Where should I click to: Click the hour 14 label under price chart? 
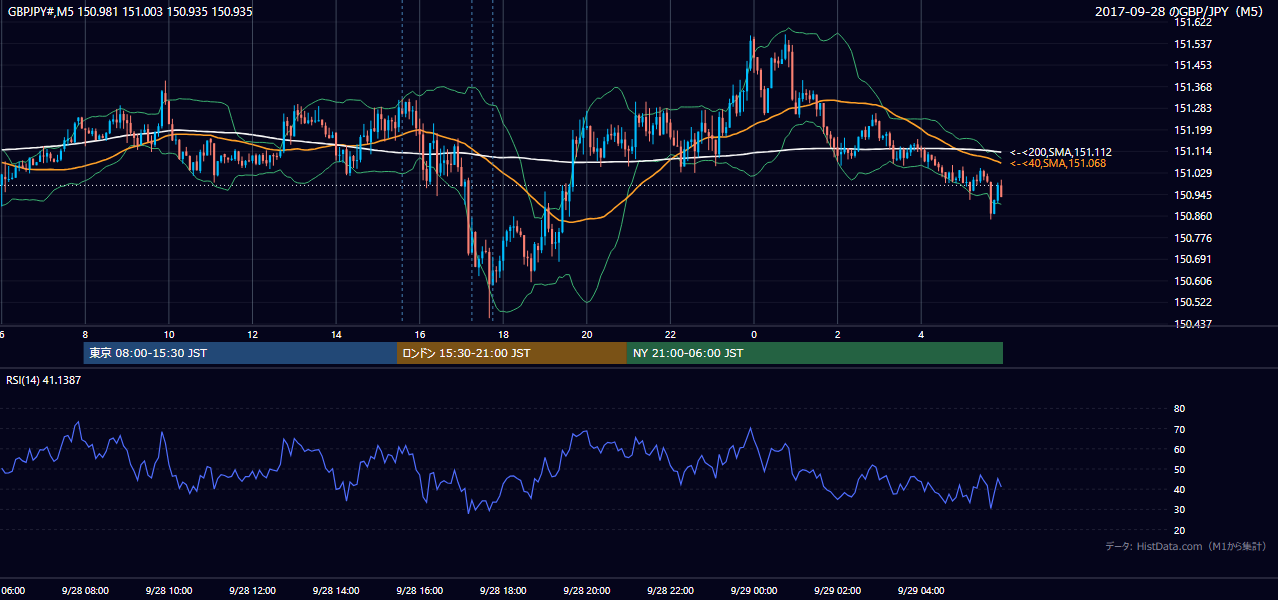click(336, 334)
